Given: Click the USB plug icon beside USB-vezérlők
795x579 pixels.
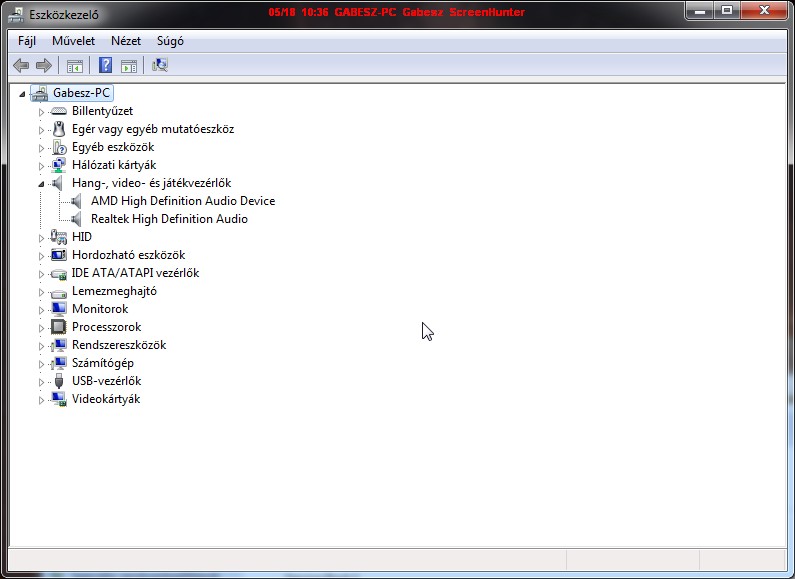Looking at the screenshot, I should [59, 381].
